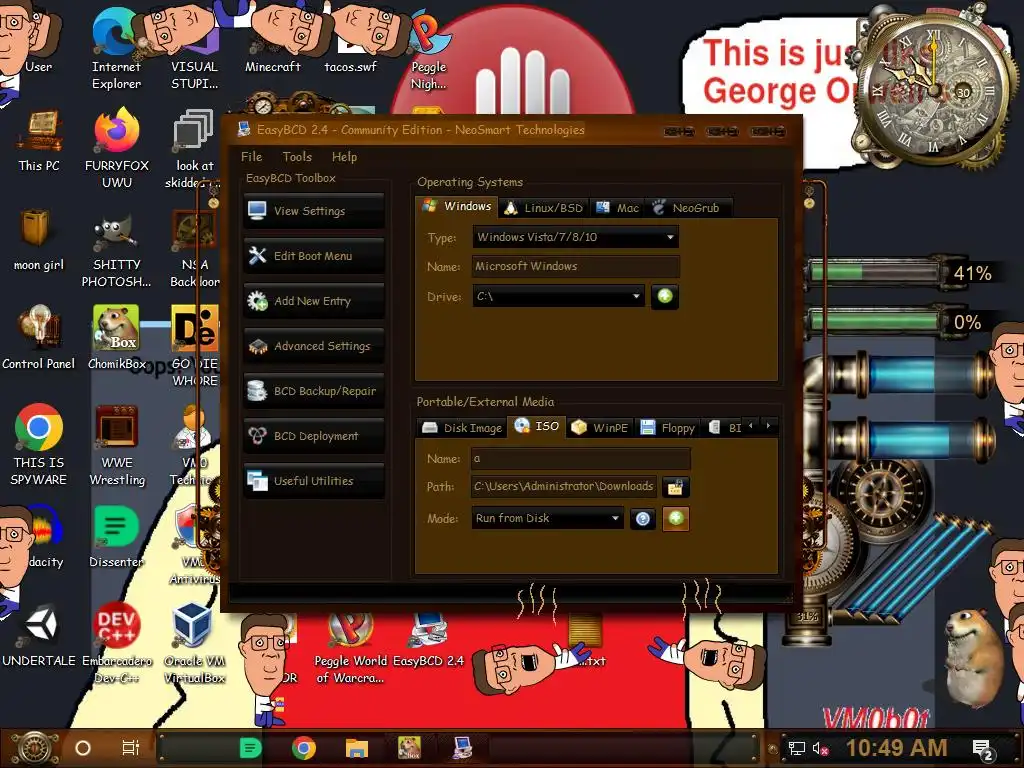Switch to the Disk Image tab

tap(462, 428)
